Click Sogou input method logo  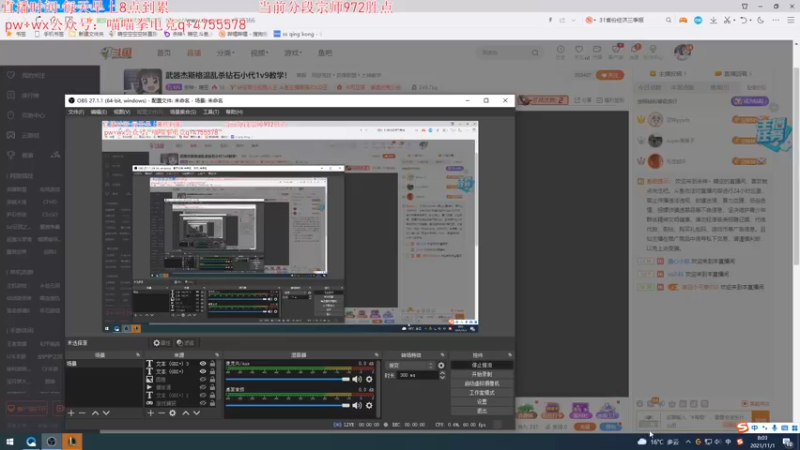pyautogui.click(x=743, y=428)
